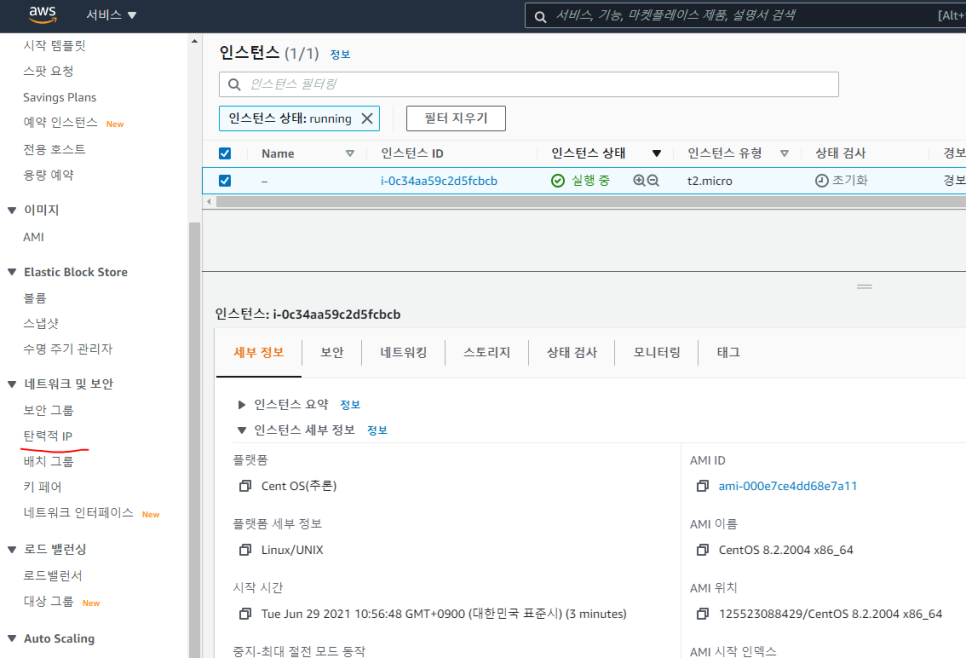Collapse the 인스턴스 세부 정보 section
The height and width of the screenshot is (658, 966).
pyautogui.click(x=242, y=430)
